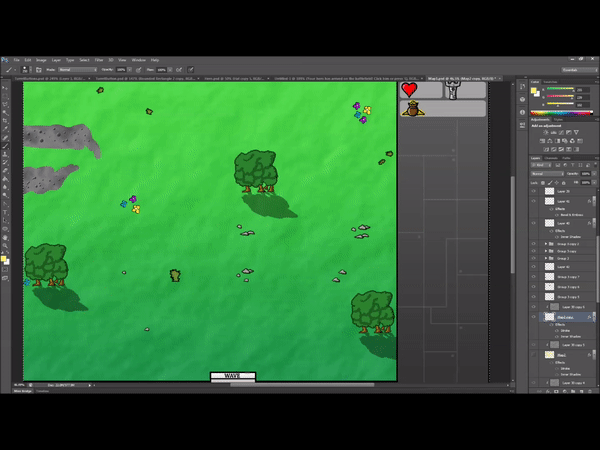This screenshot has width=600, height=450.
Task: Select the Move tool
Action: pyautogui.click(x=5, y=86)
